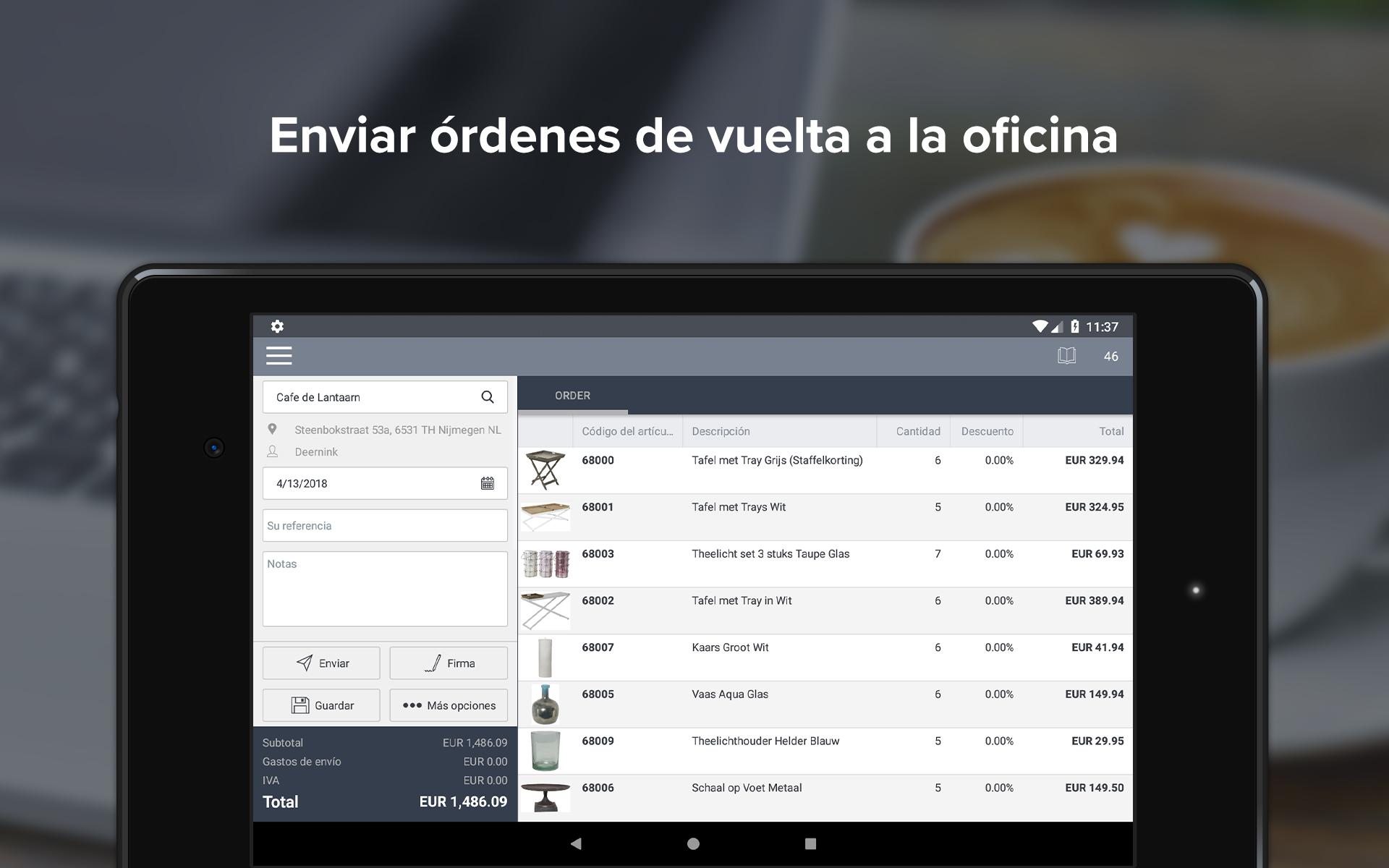Select the Cantidad column header

[x=914, y=431]
